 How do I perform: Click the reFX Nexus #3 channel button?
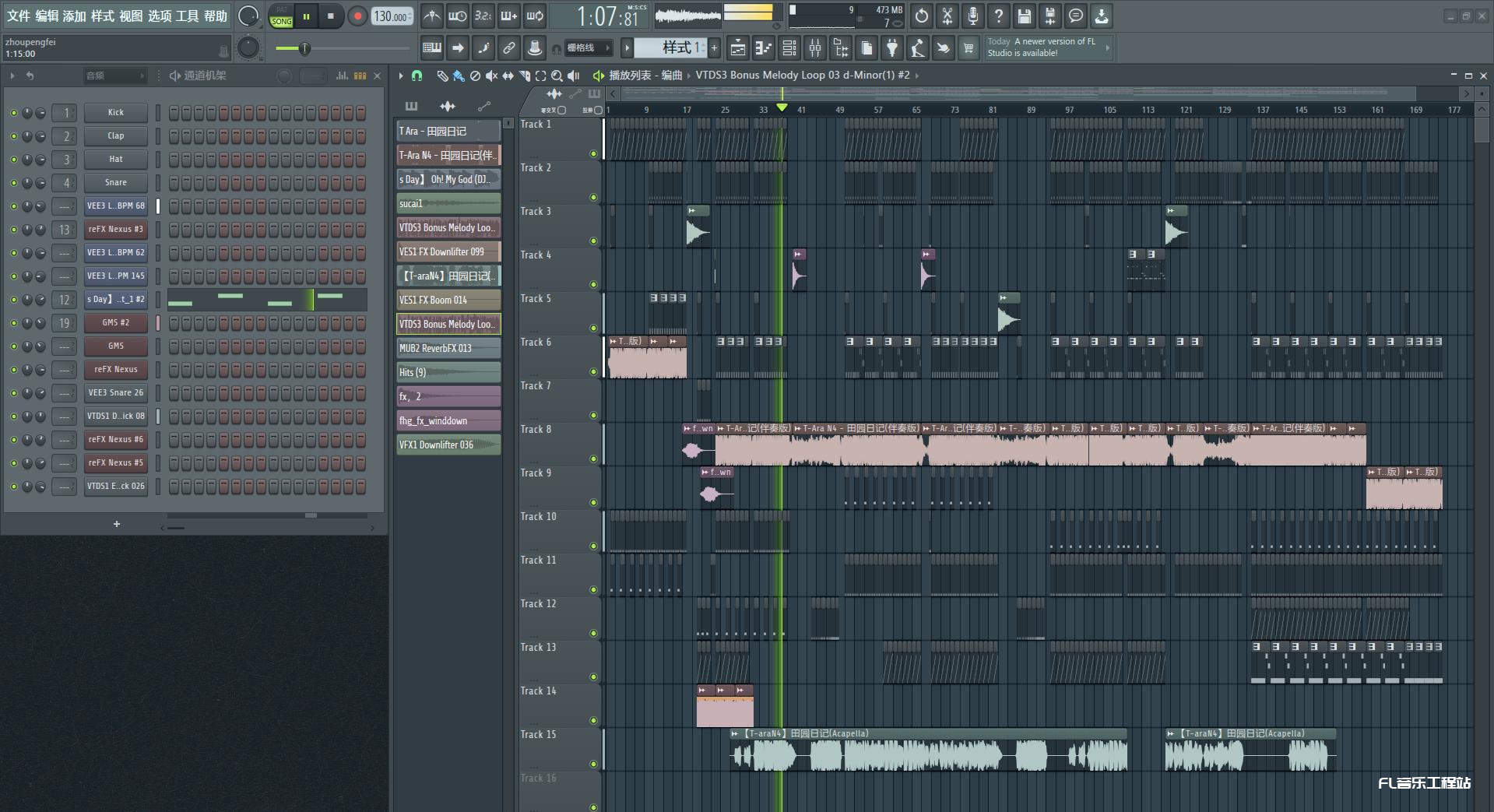(116, 230)
